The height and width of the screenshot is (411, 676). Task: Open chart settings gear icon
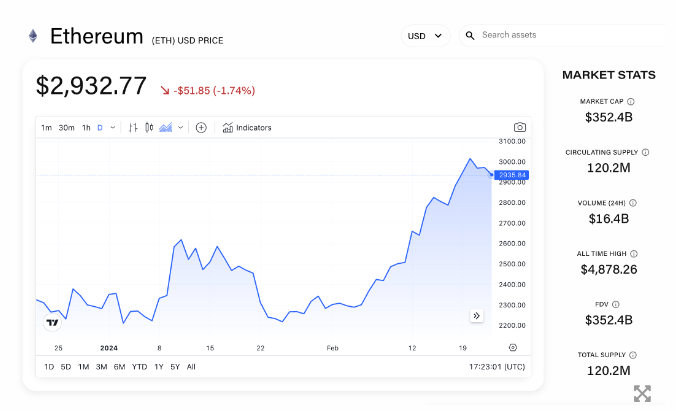[512, 347]
